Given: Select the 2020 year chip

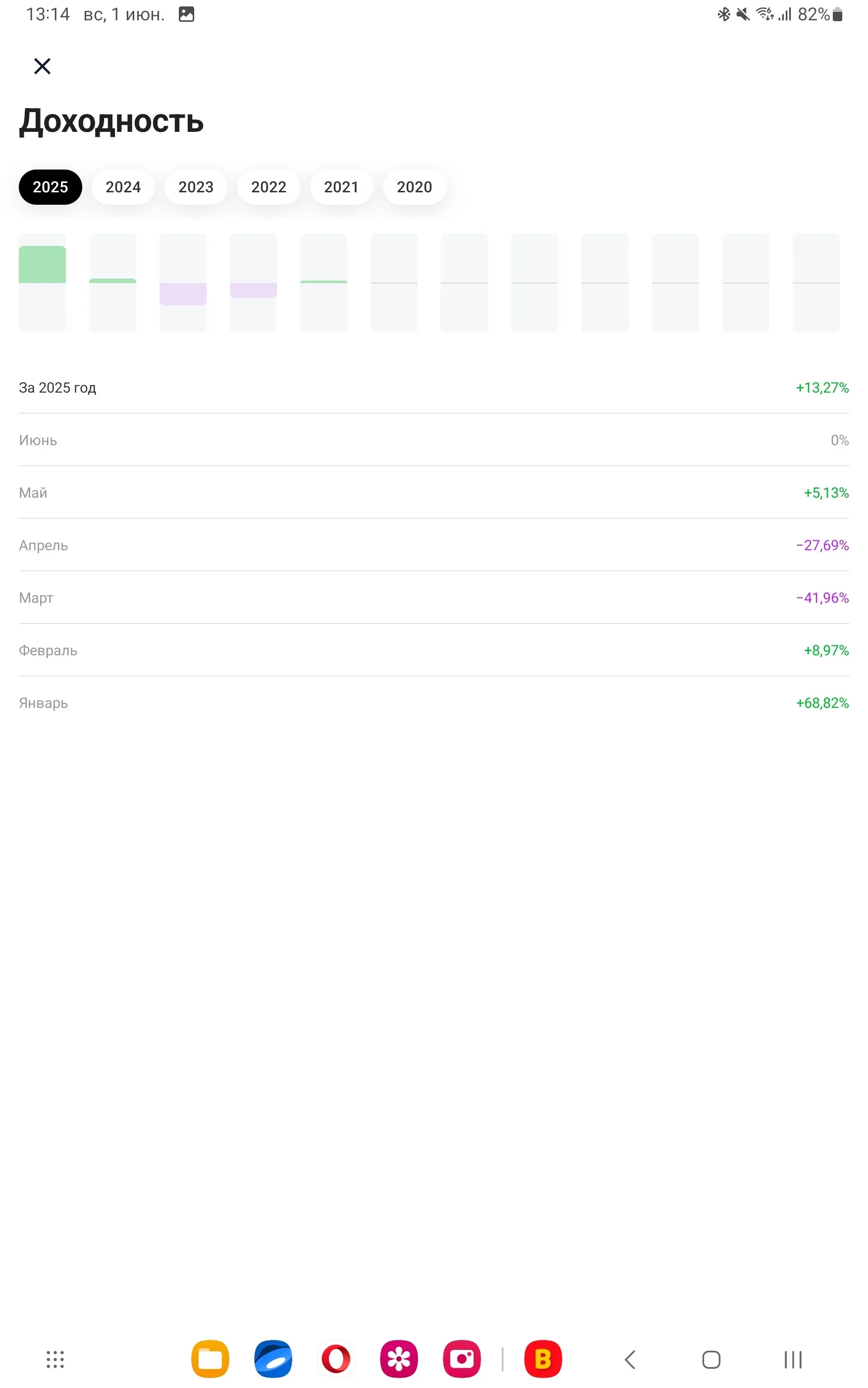Looking at the screenshot, I should pos(415,187).
